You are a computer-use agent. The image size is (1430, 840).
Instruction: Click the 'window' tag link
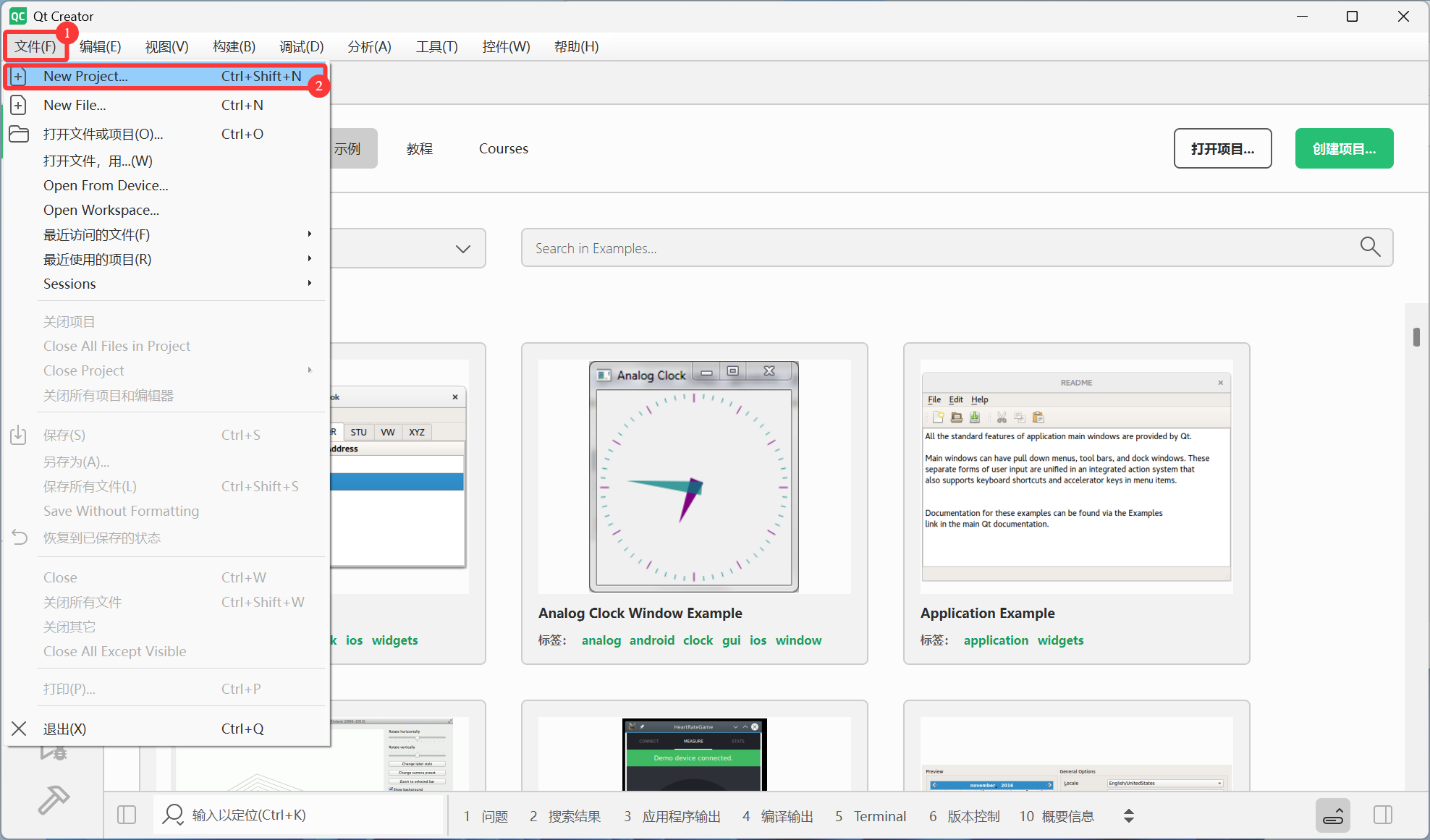click(x=798, y=640)
